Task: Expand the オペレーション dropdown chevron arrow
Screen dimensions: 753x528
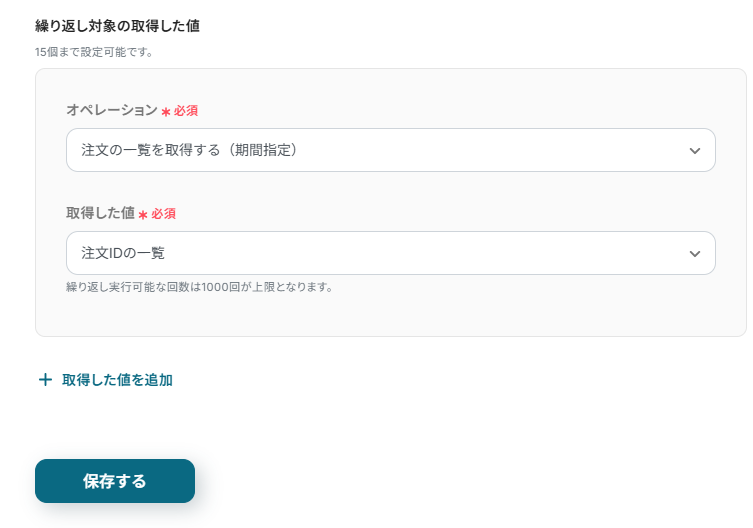Action: (x=695, y=150)
